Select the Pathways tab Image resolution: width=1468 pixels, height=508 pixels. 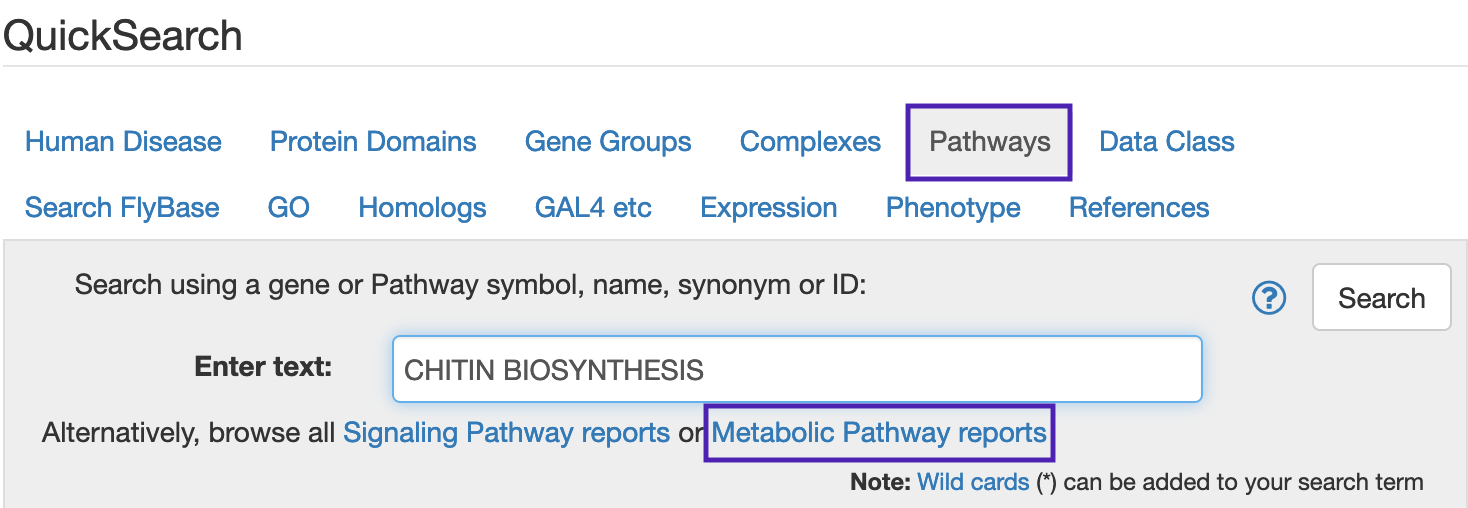989,142
